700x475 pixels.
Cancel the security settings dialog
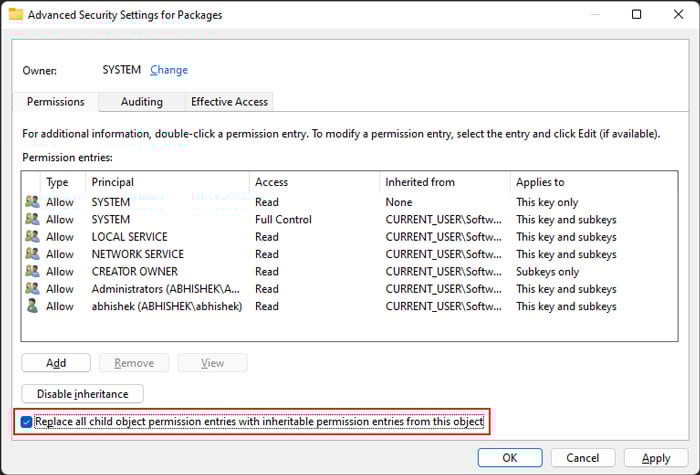point(583,458)
